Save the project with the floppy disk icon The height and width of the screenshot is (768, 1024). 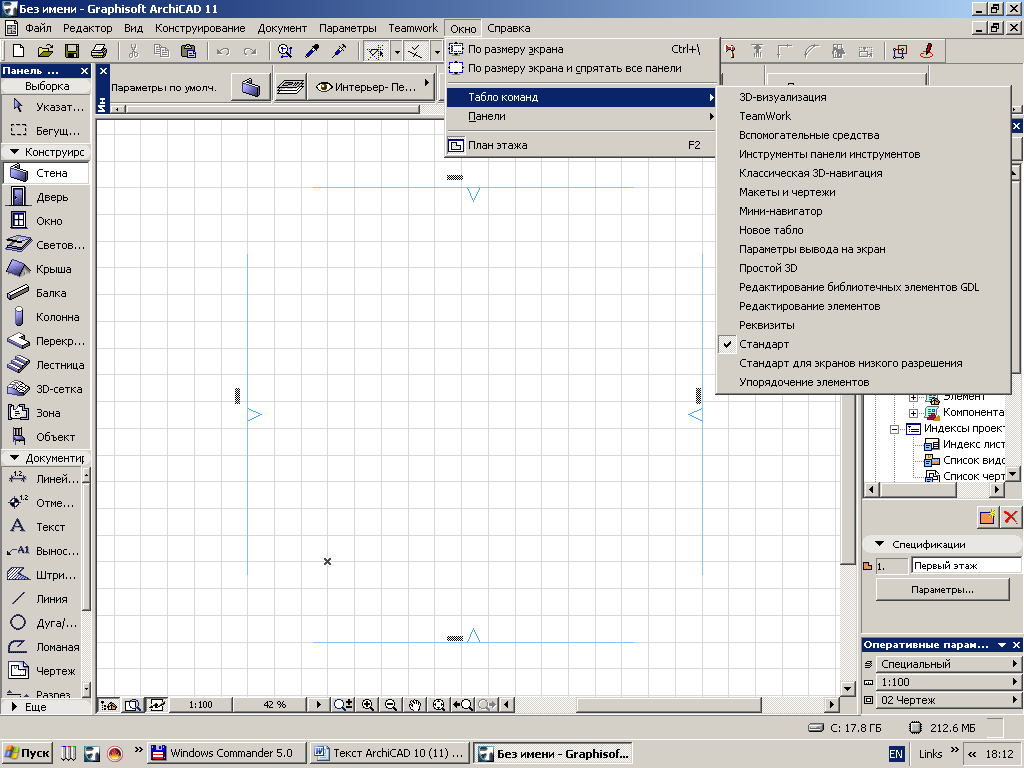coord(72,51)
